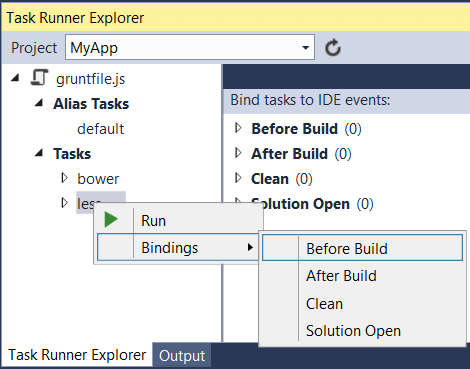470x369 pixels.
Task: Switch to the Output tab
Action: 182,355
